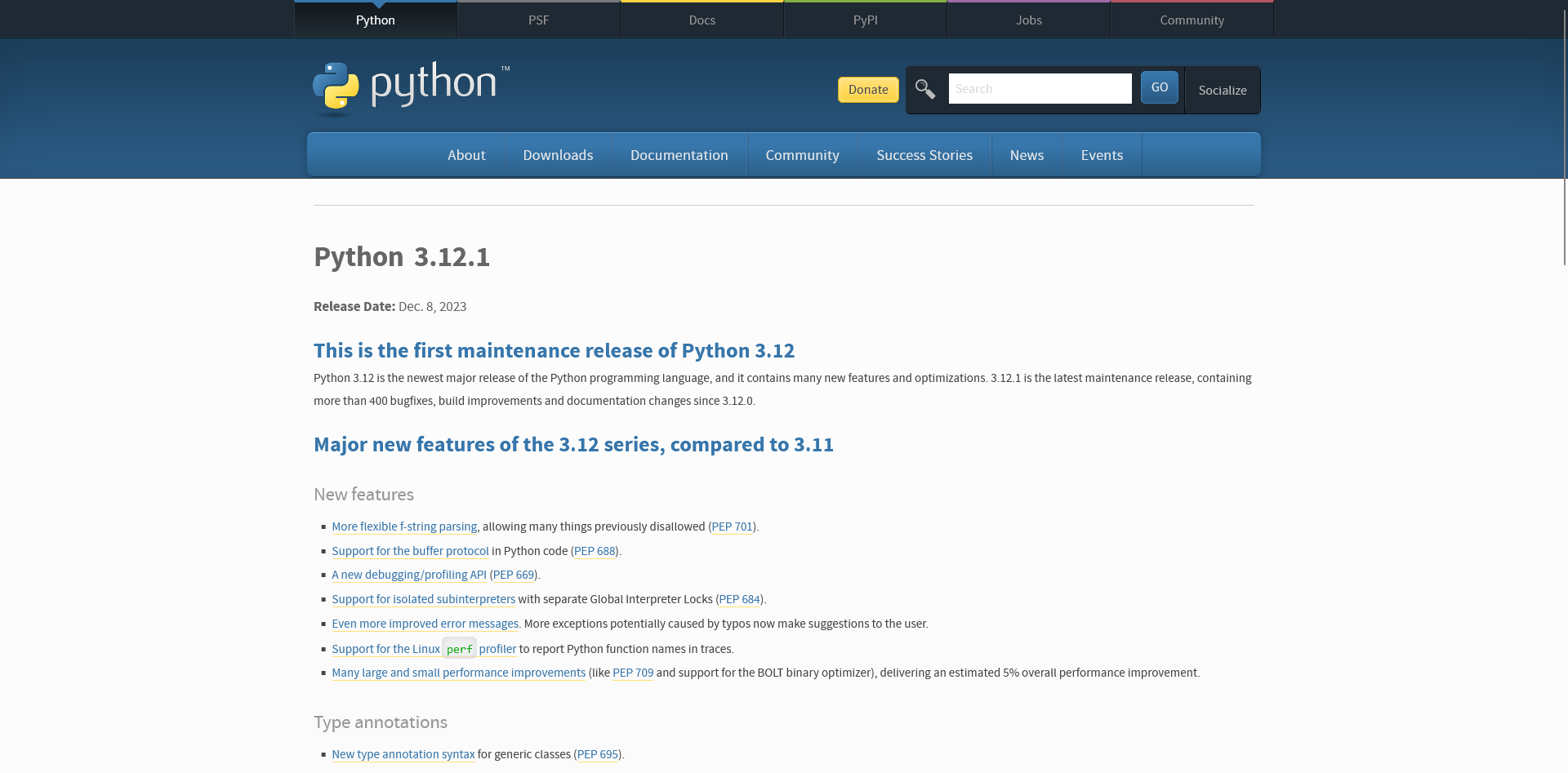Open the Downloads navigation menu
Viewport: 1568px width, 773px height.
pos(558,155)
